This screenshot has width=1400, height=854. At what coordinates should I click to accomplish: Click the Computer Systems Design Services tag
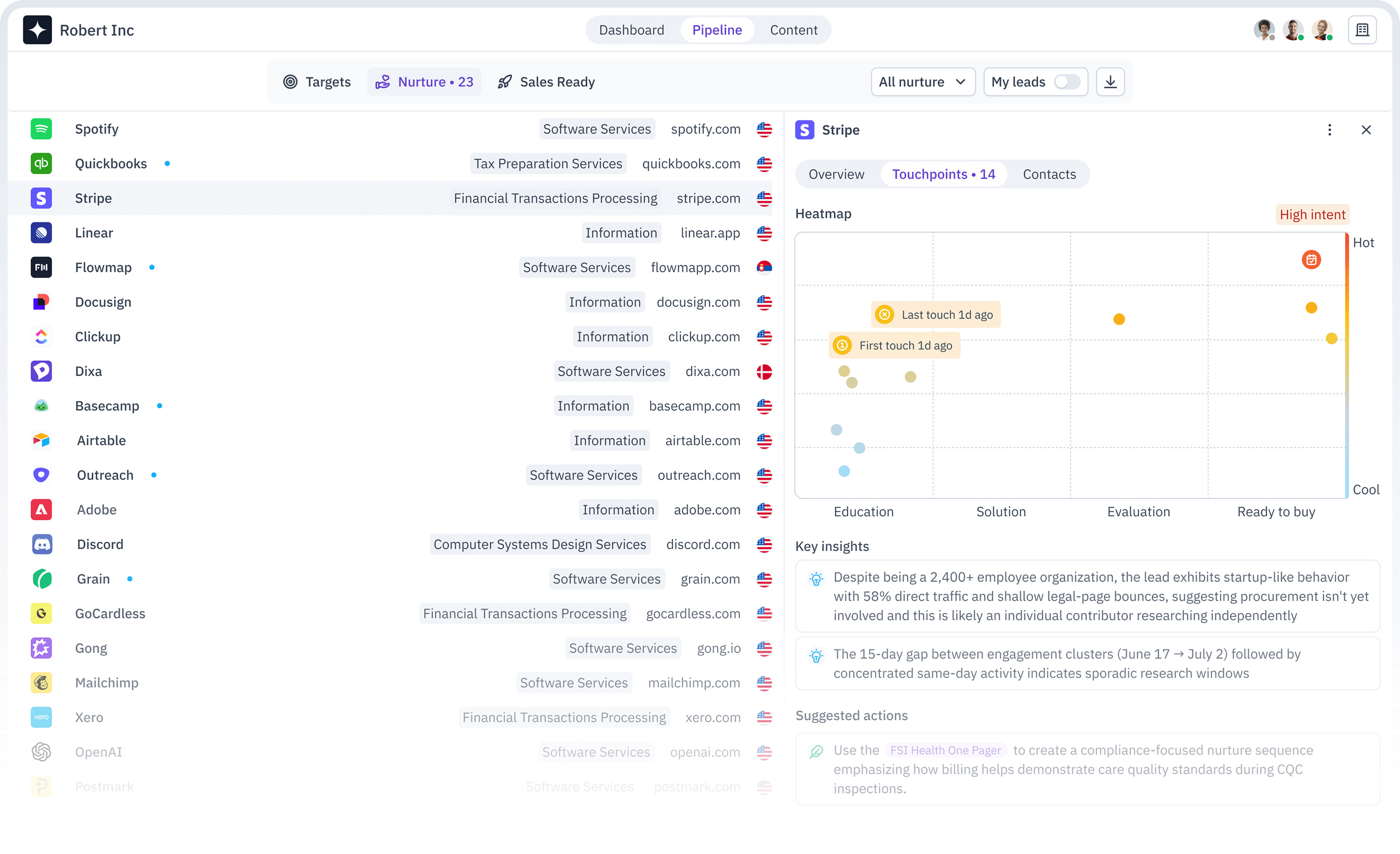tap(540, 544)
